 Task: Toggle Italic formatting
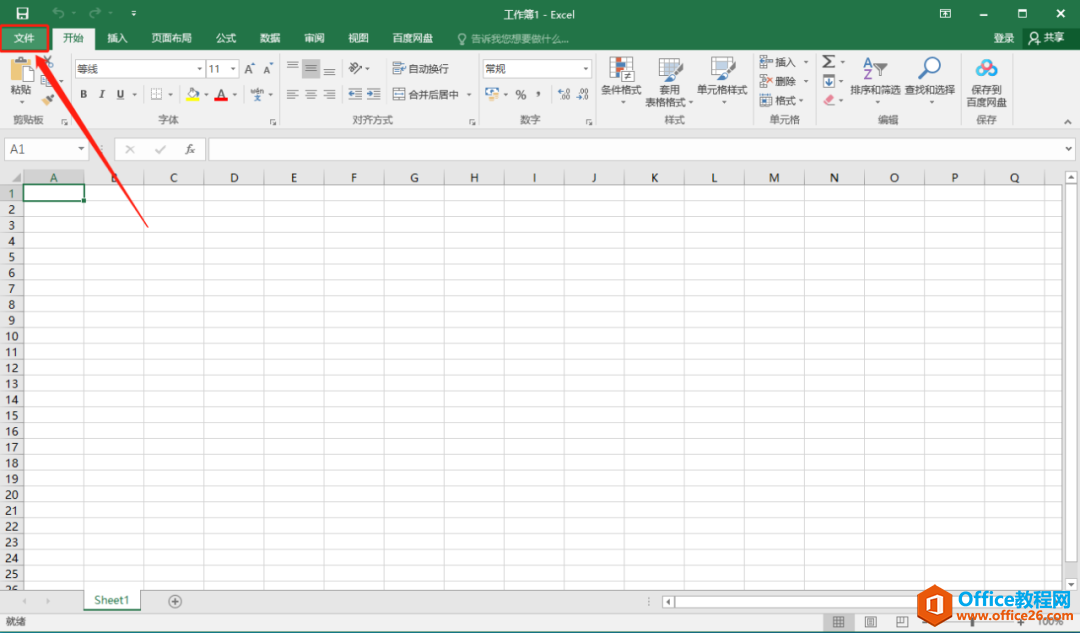click(102, 94)
